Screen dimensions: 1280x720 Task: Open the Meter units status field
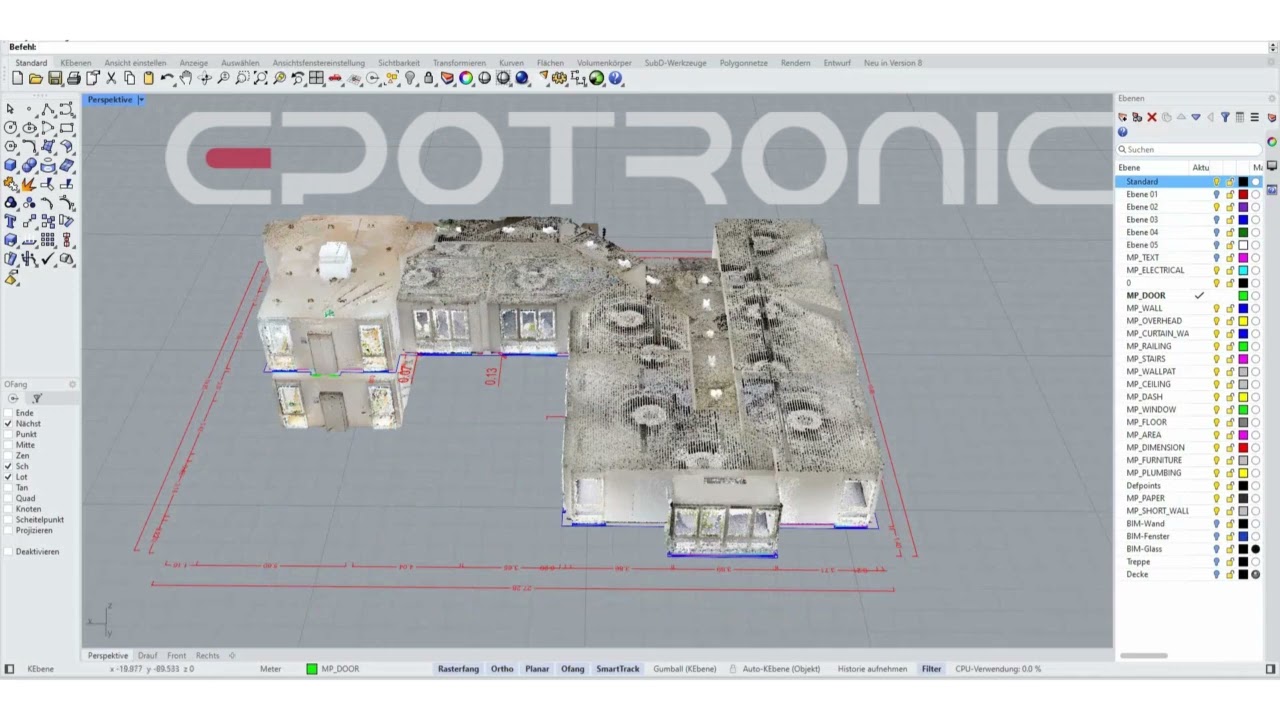tap(270, 669)
